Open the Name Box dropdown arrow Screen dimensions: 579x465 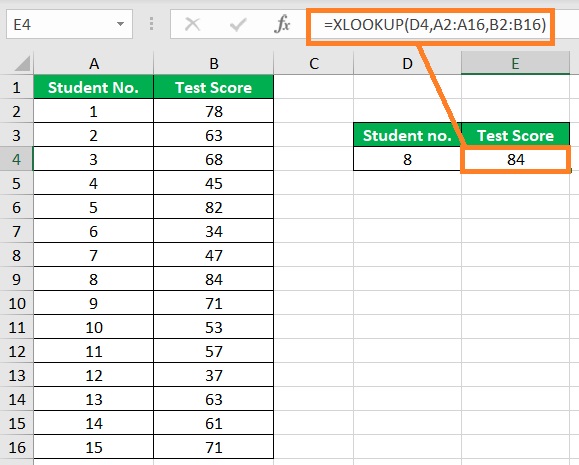point(120,24)
